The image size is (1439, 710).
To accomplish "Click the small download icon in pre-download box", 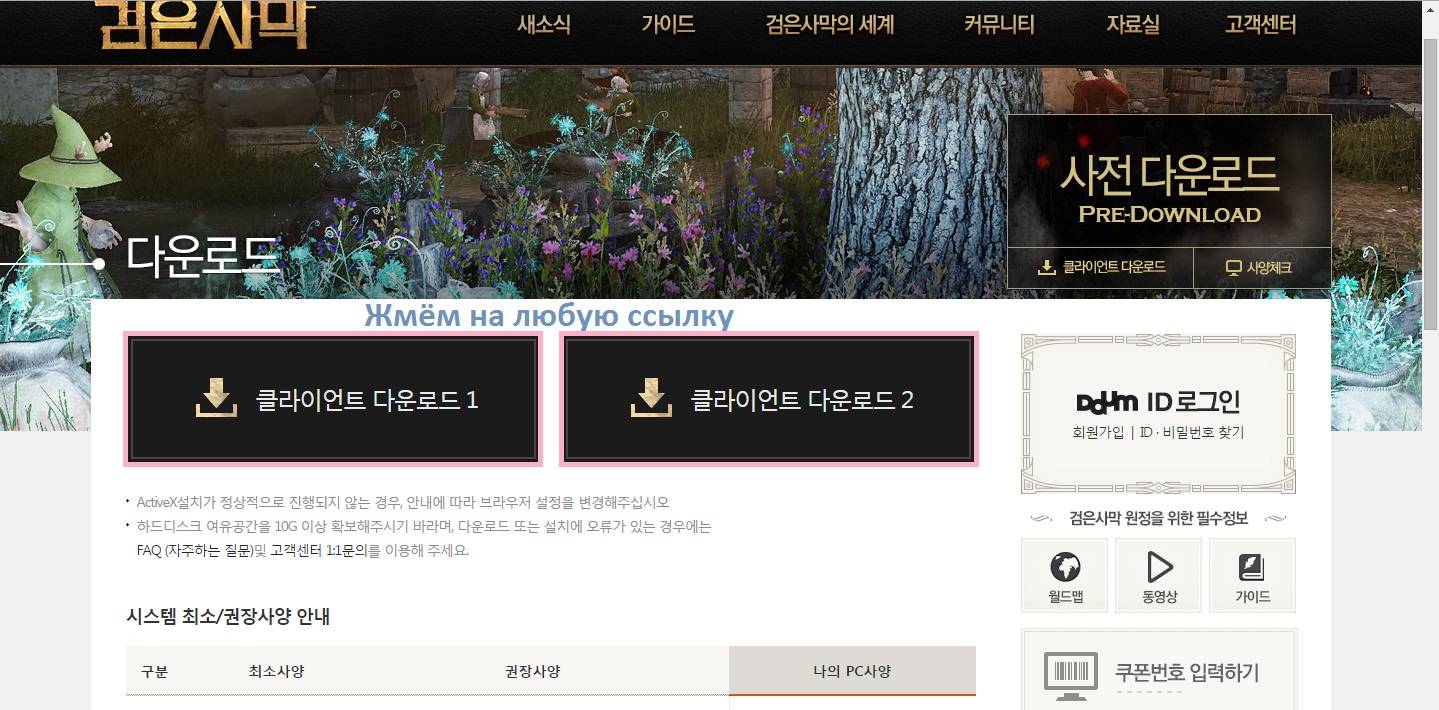I will pos(1047,268).
